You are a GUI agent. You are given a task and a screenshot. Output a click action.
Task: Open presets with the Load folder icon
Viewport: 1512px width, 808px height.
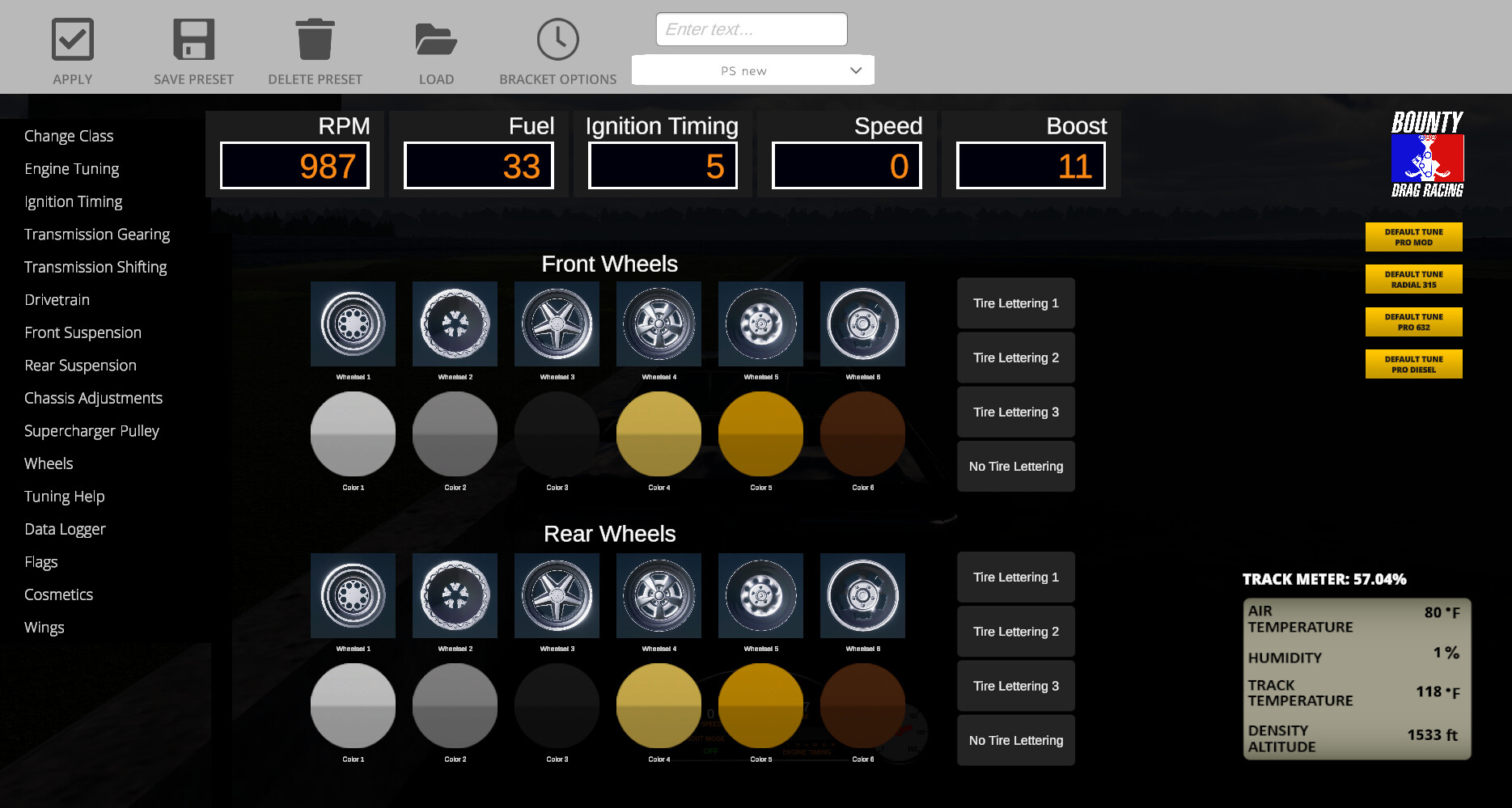(x=436, y=38)
